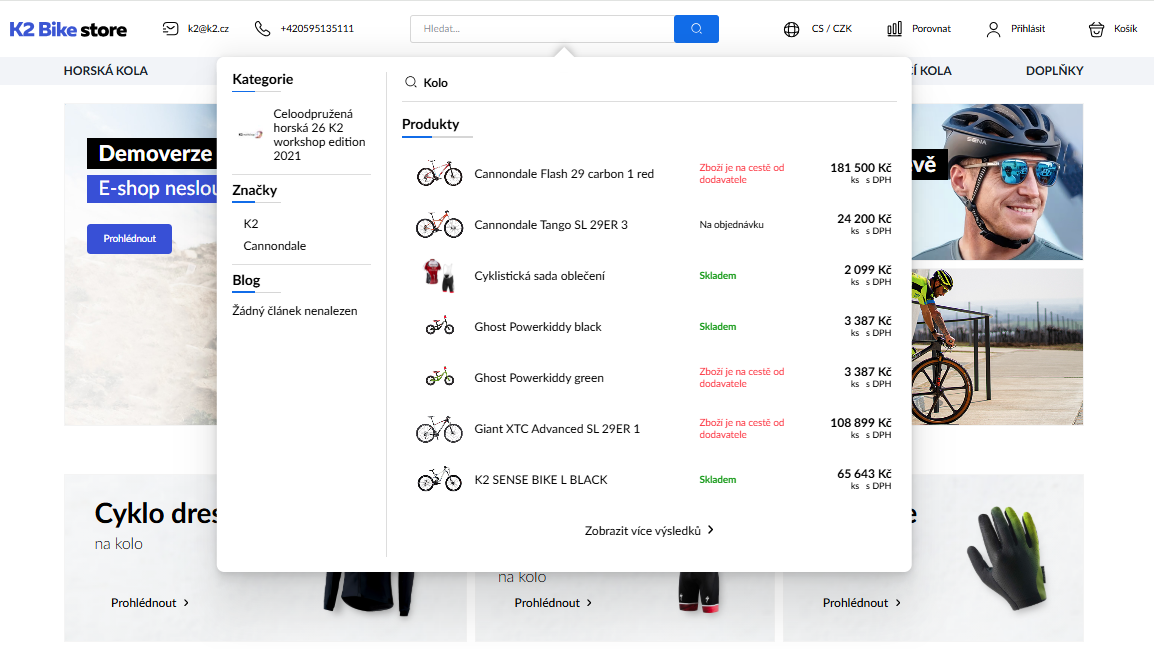
Task: Click the K2 Bike store logo
Action: click(68, 29)
